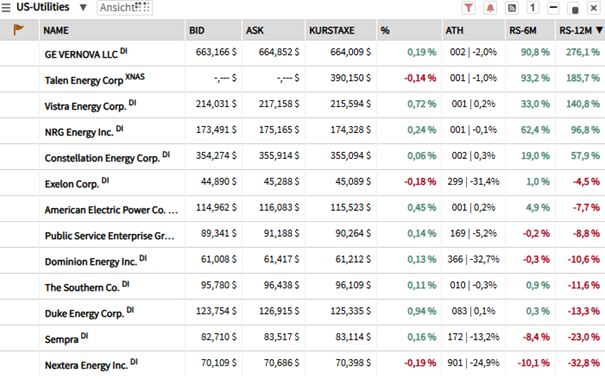Click Nextera Energy bid 70,109 $
The image size is (605, 379).
[219, 362]
